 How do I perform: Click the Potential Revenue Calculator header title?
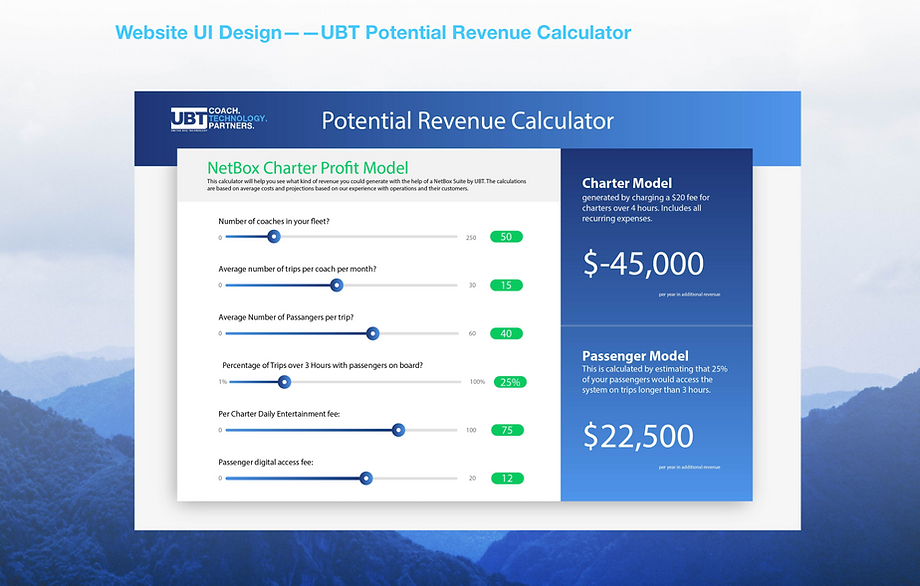(x=468, y=121)
